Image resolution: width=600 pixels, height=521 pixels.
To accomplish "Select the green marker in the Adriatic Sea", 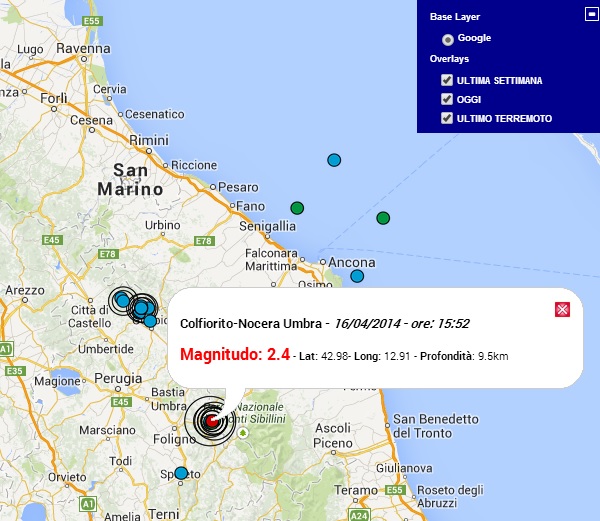I will 382,218.
